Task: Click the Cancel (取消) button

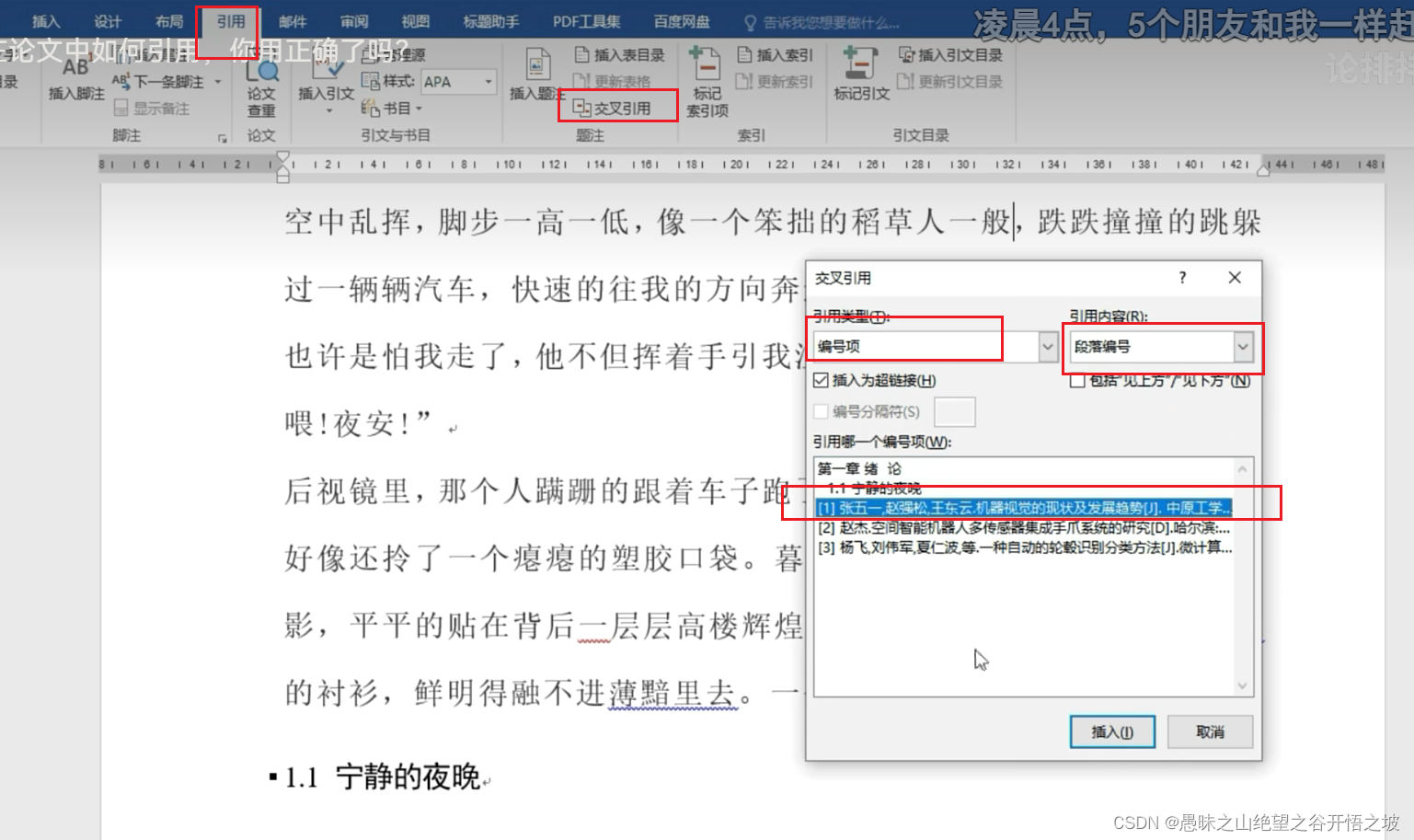Action: pyautogui.click(x=1210, y=731)
